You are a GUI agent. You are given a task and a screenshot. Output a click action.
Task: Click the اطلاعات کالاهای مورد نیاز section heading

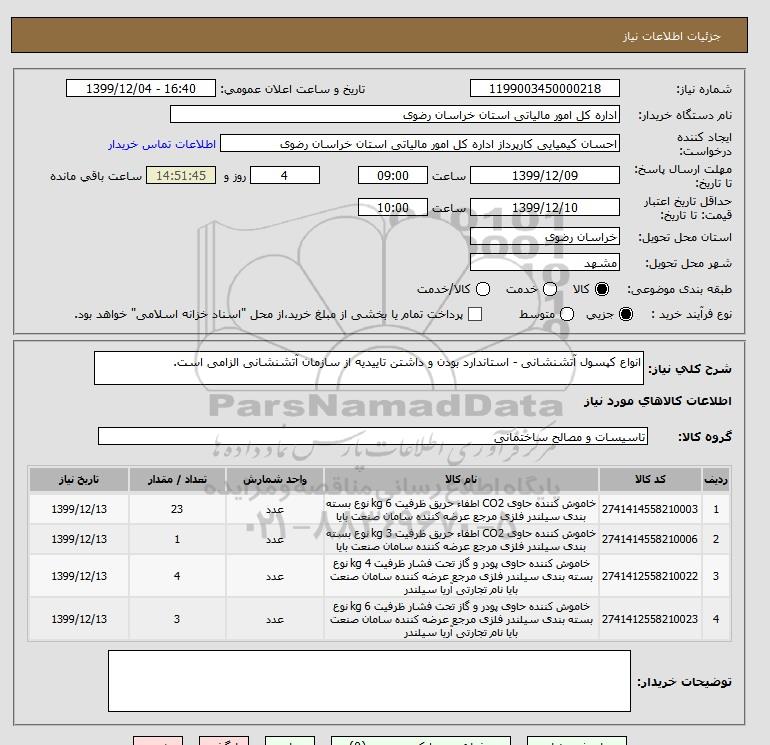pyautogui.click(x=658, y=401)
